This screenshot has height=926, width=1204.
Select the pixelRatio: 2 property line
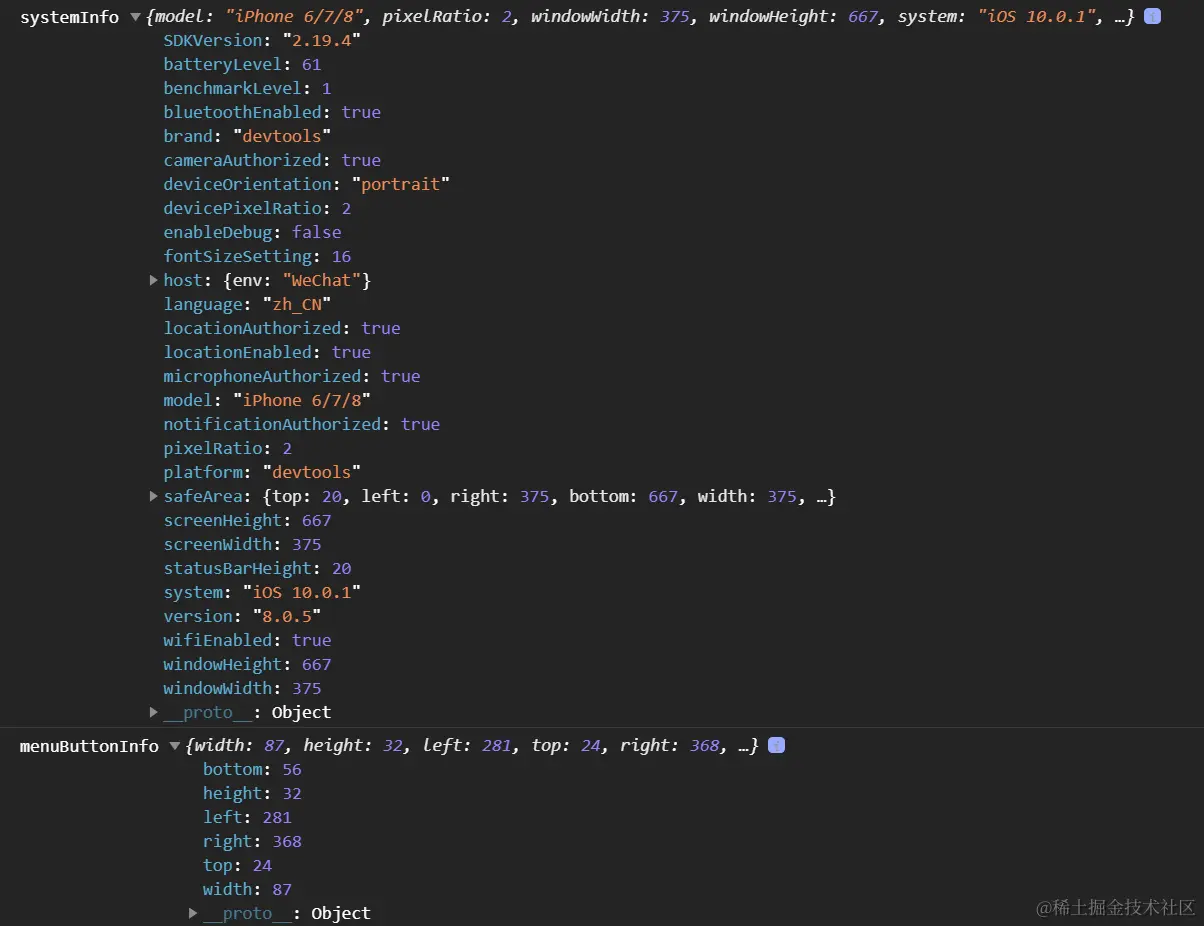[228, 448]
